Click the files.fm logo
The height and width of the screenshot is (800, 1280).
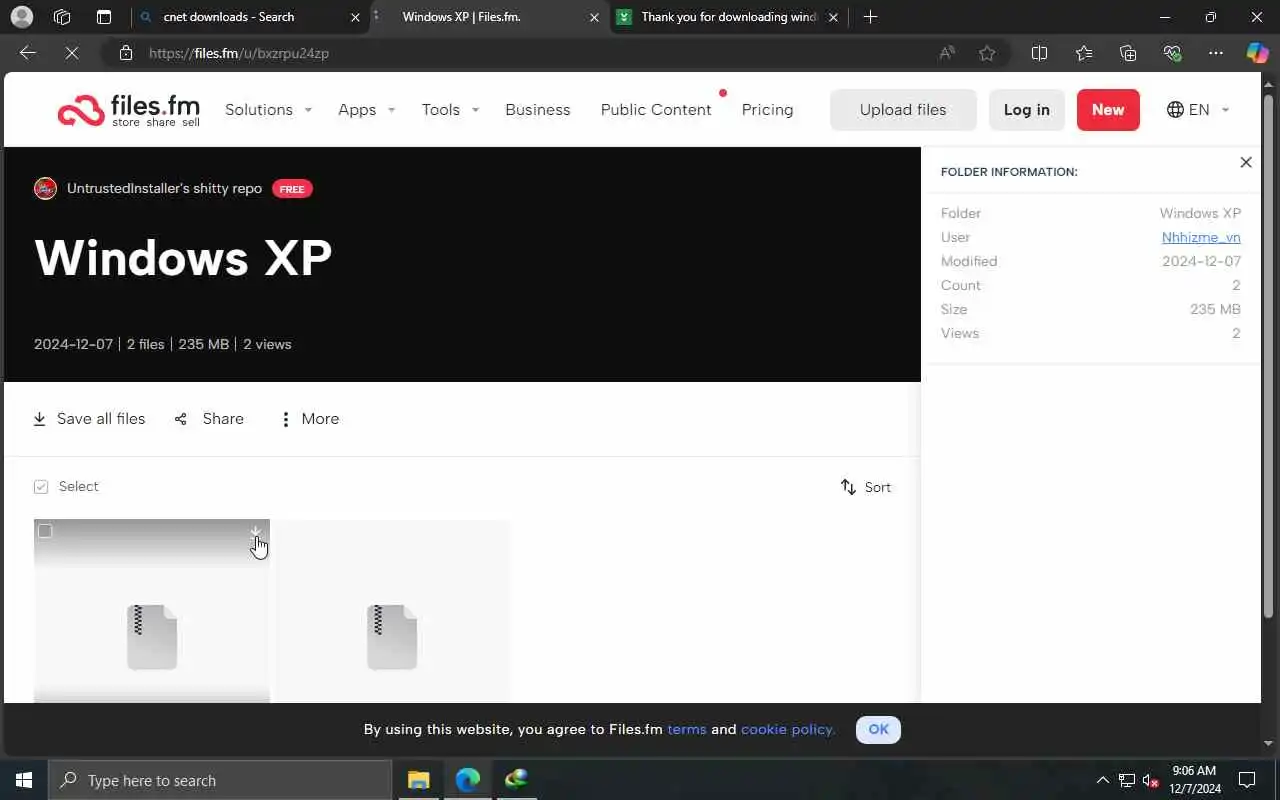pos(128,110)
